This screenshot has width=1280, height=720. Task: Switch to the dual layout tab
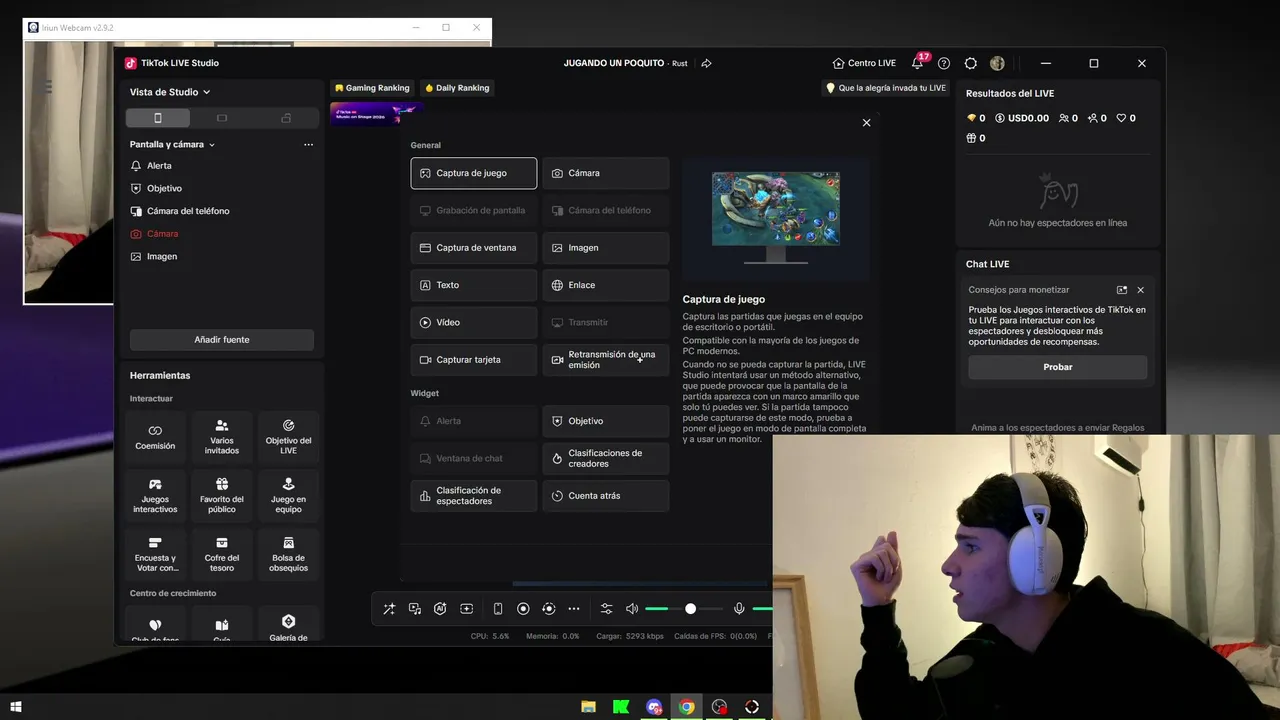click(x=286, y=118)
